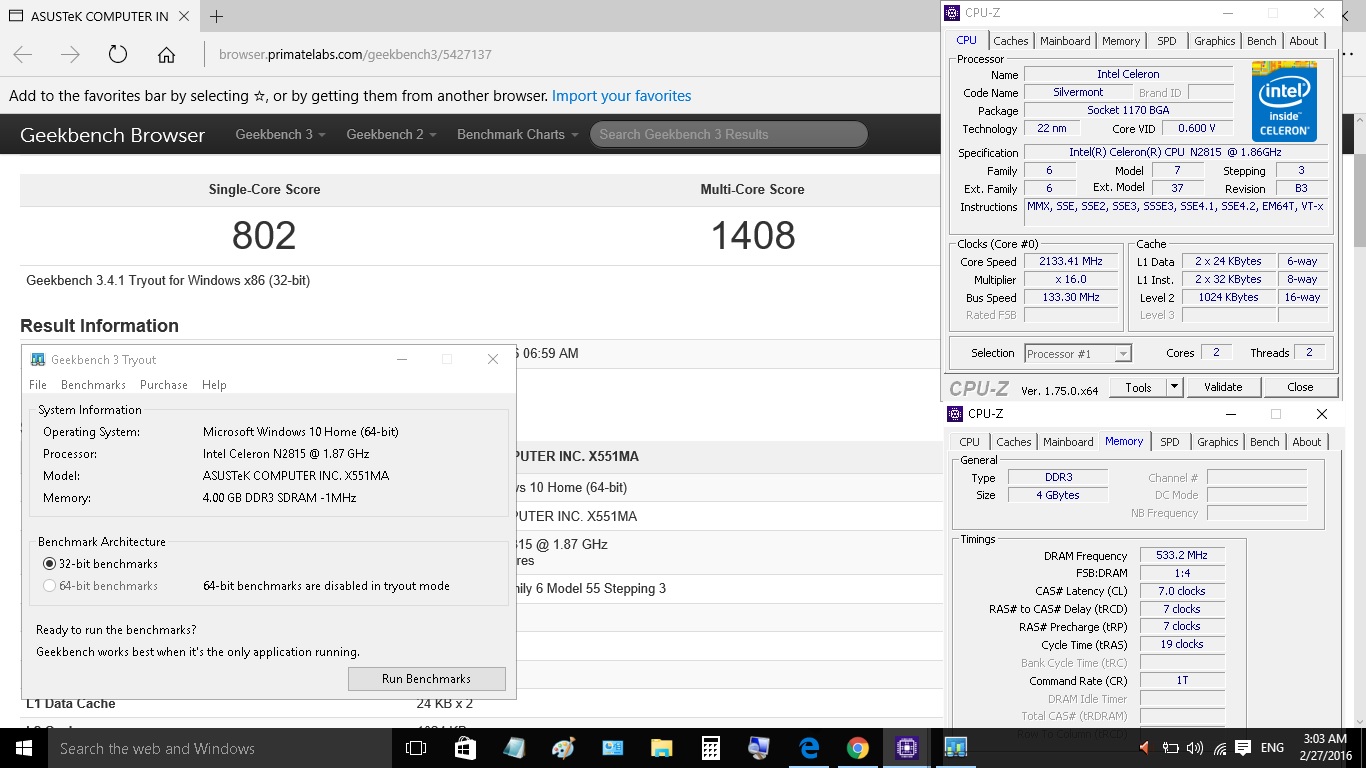
Task: Click the computer monitor taskbar icon
Action: tap(759, 748)
